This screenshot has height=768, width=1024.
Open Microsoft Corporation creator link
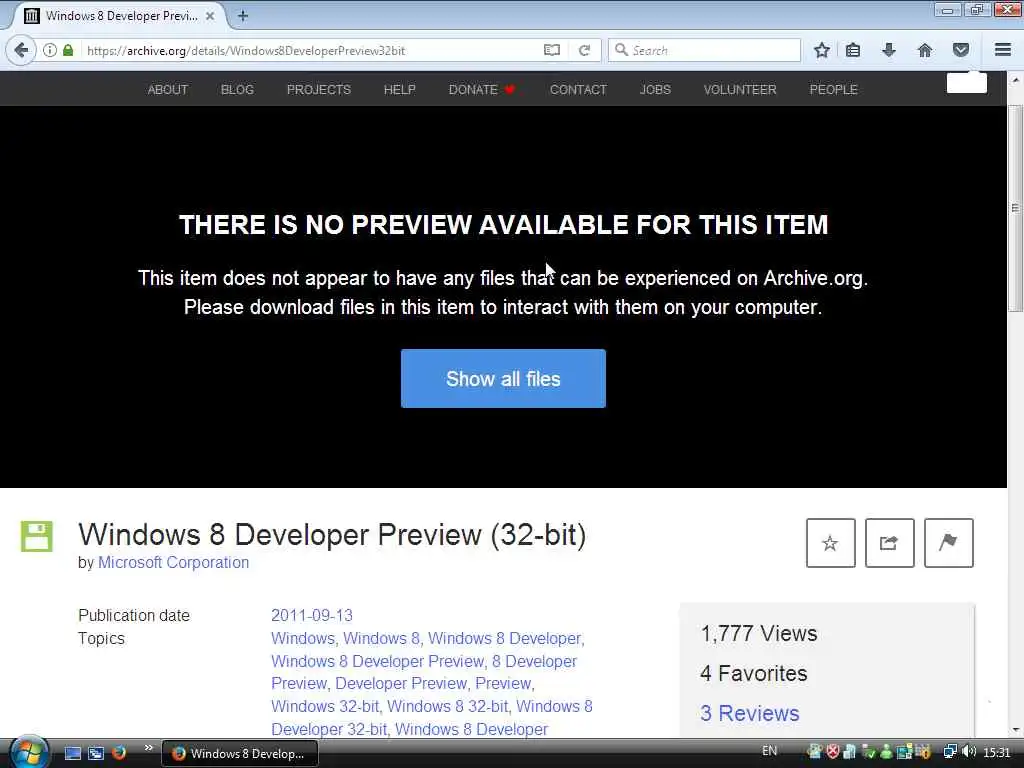173,562
